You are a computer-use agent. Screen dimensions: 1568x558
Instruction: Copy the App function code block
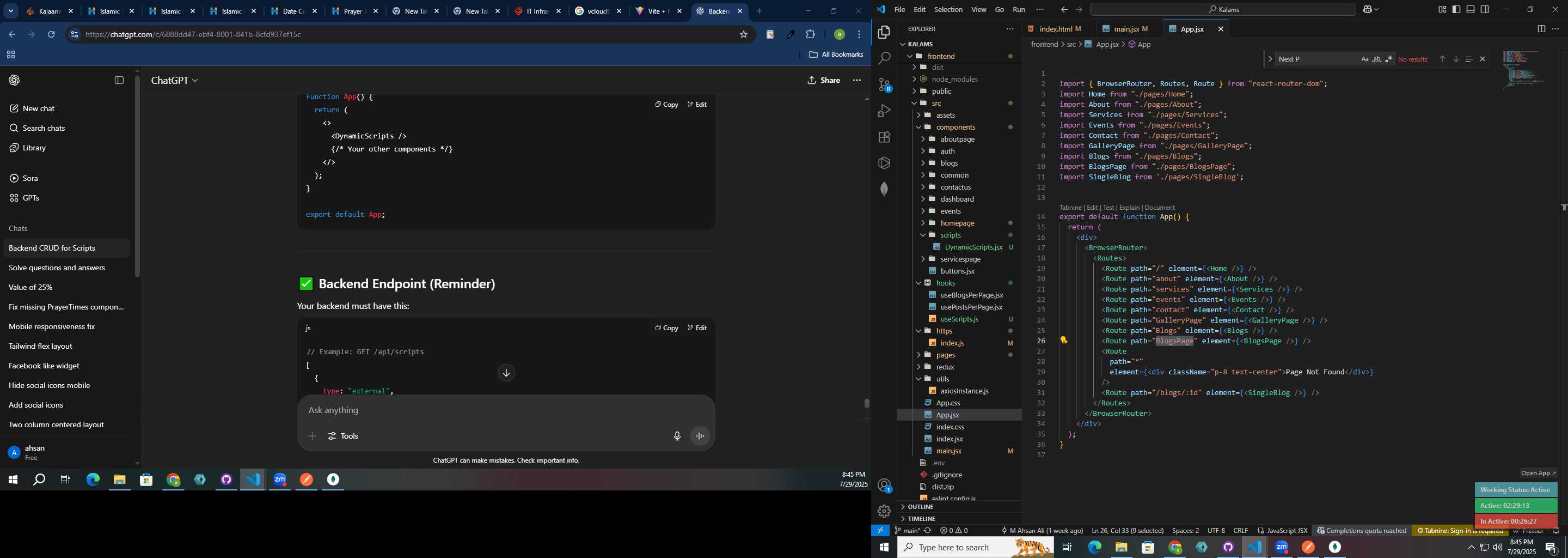tap(666, 105)
